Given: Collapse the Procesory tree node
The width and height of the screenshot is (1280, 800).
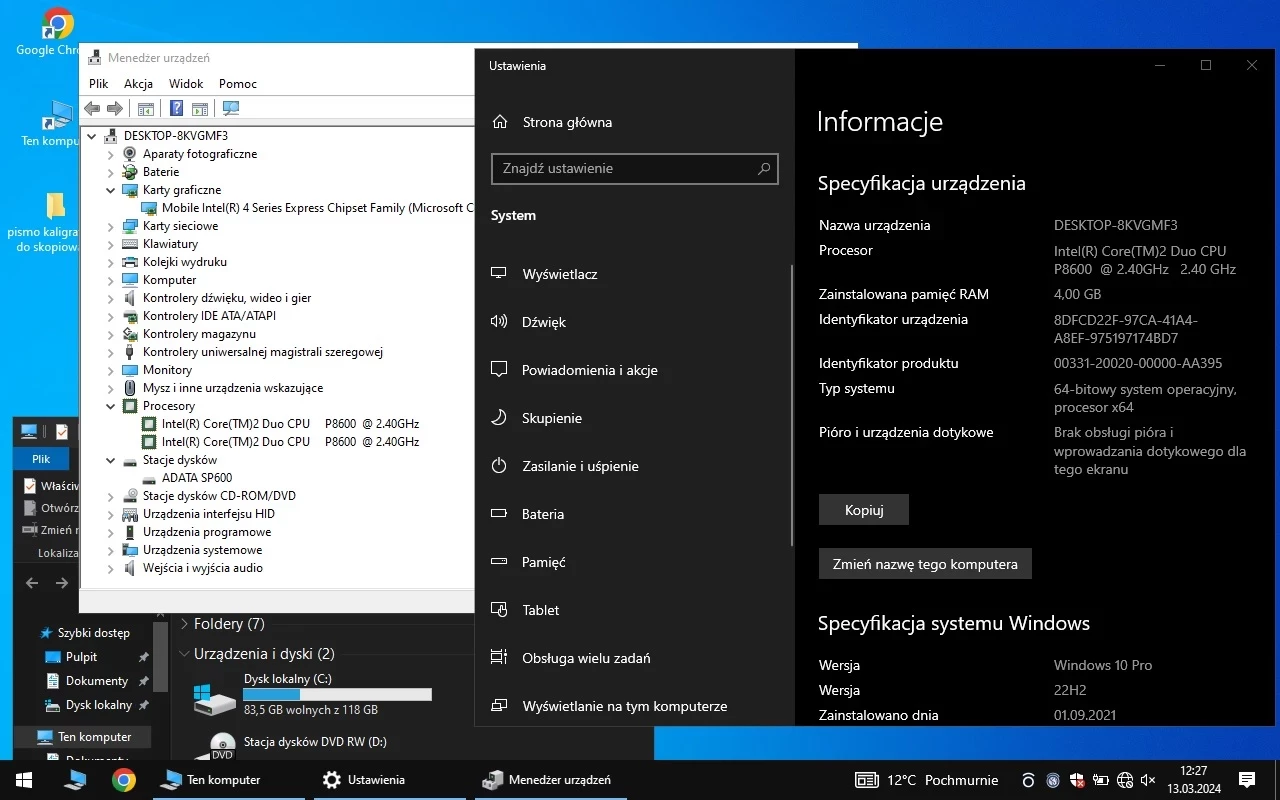Looking at the screenshot, I should (112, 406).
